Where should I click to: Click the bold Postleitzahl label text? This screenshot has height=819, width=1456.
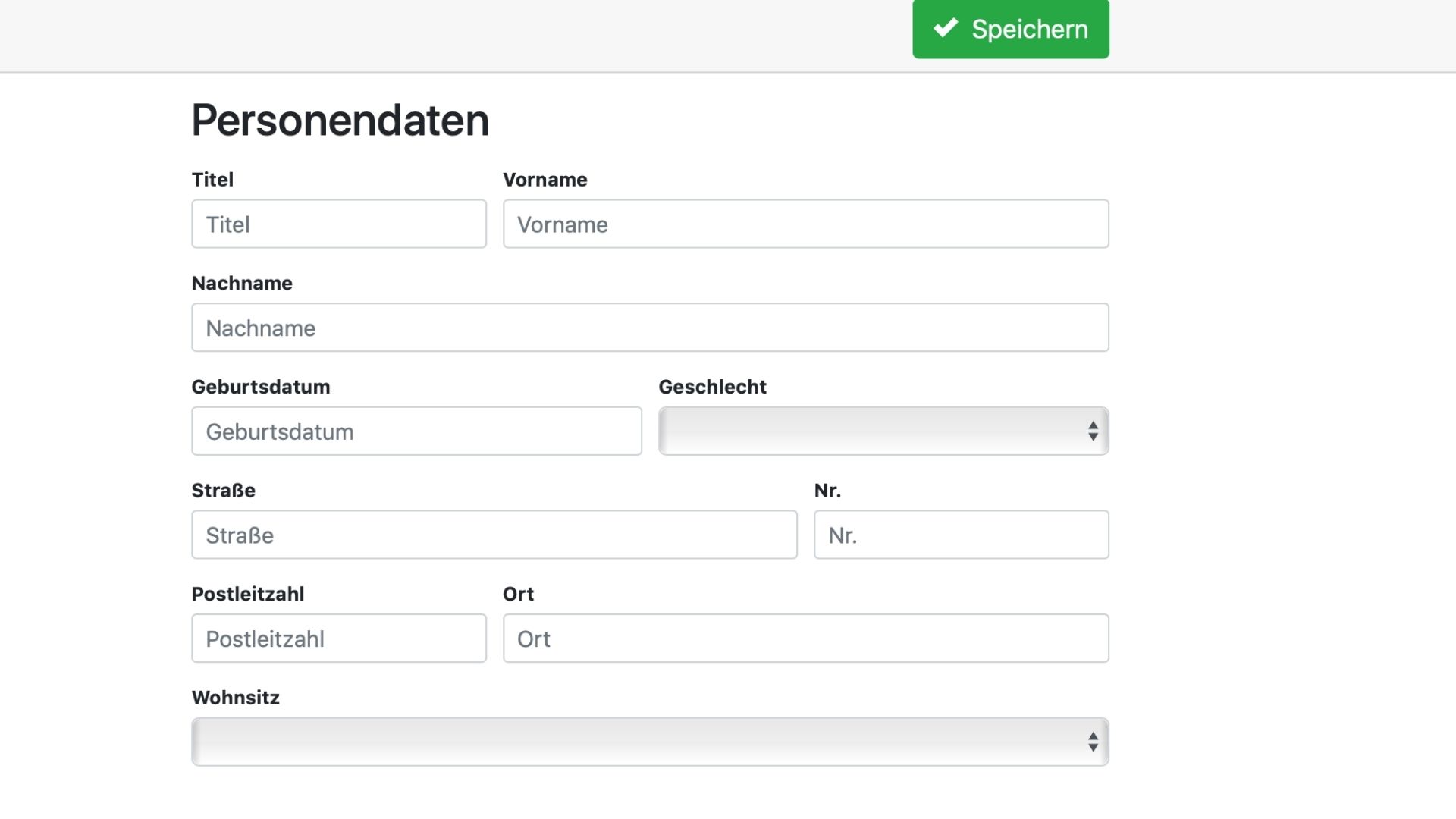pos(247,594)
